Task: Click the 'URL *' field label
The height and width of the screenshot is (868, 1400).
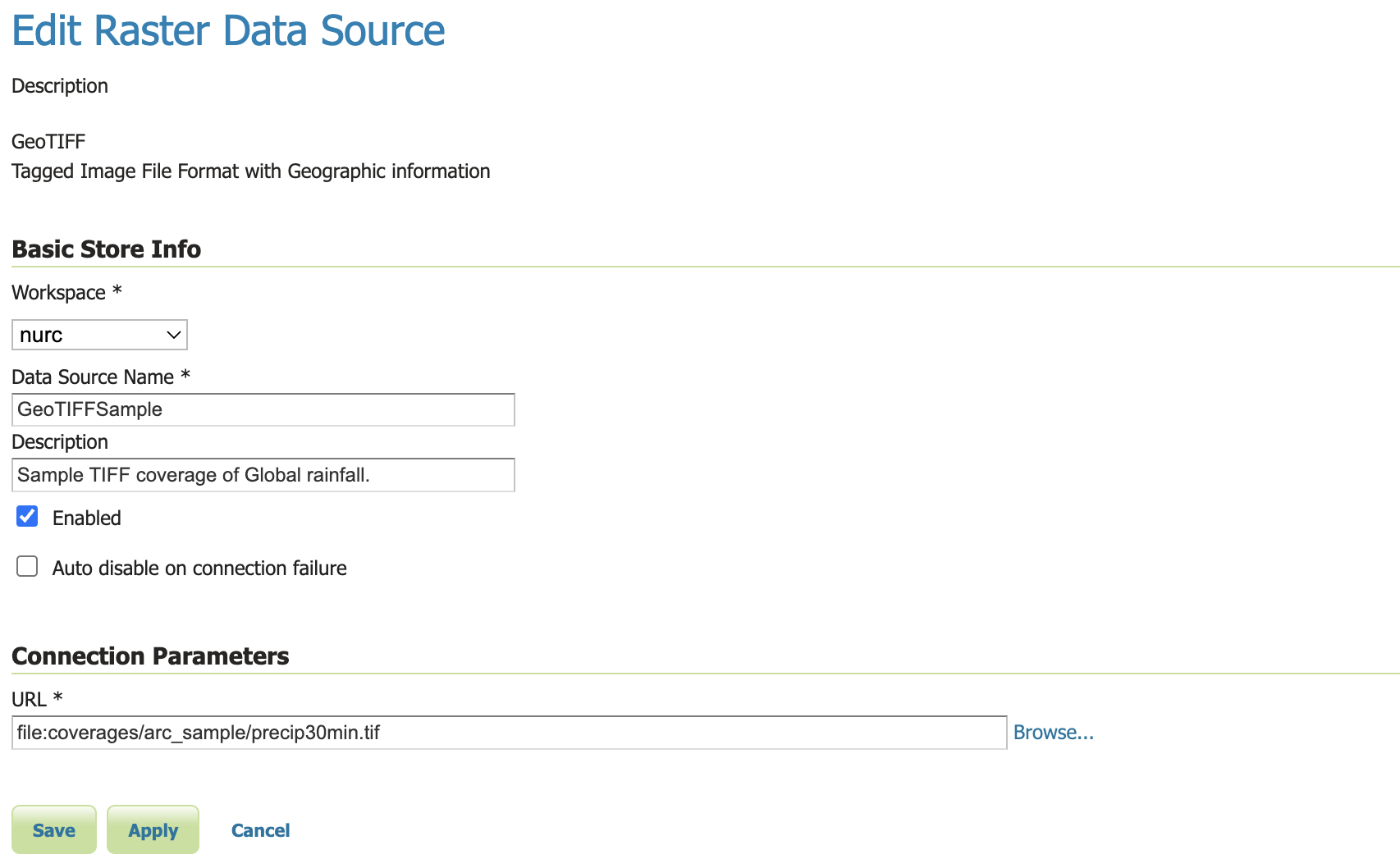Action: 37,700
